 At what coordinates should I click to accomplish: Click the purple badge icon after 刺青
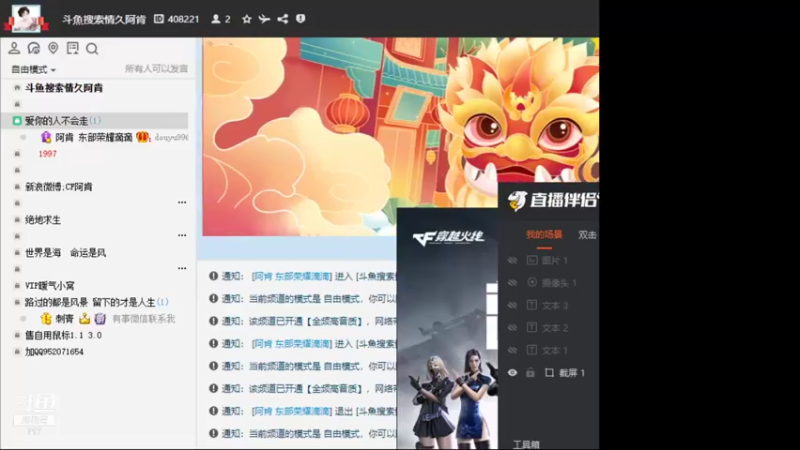(x=100, y=319)
